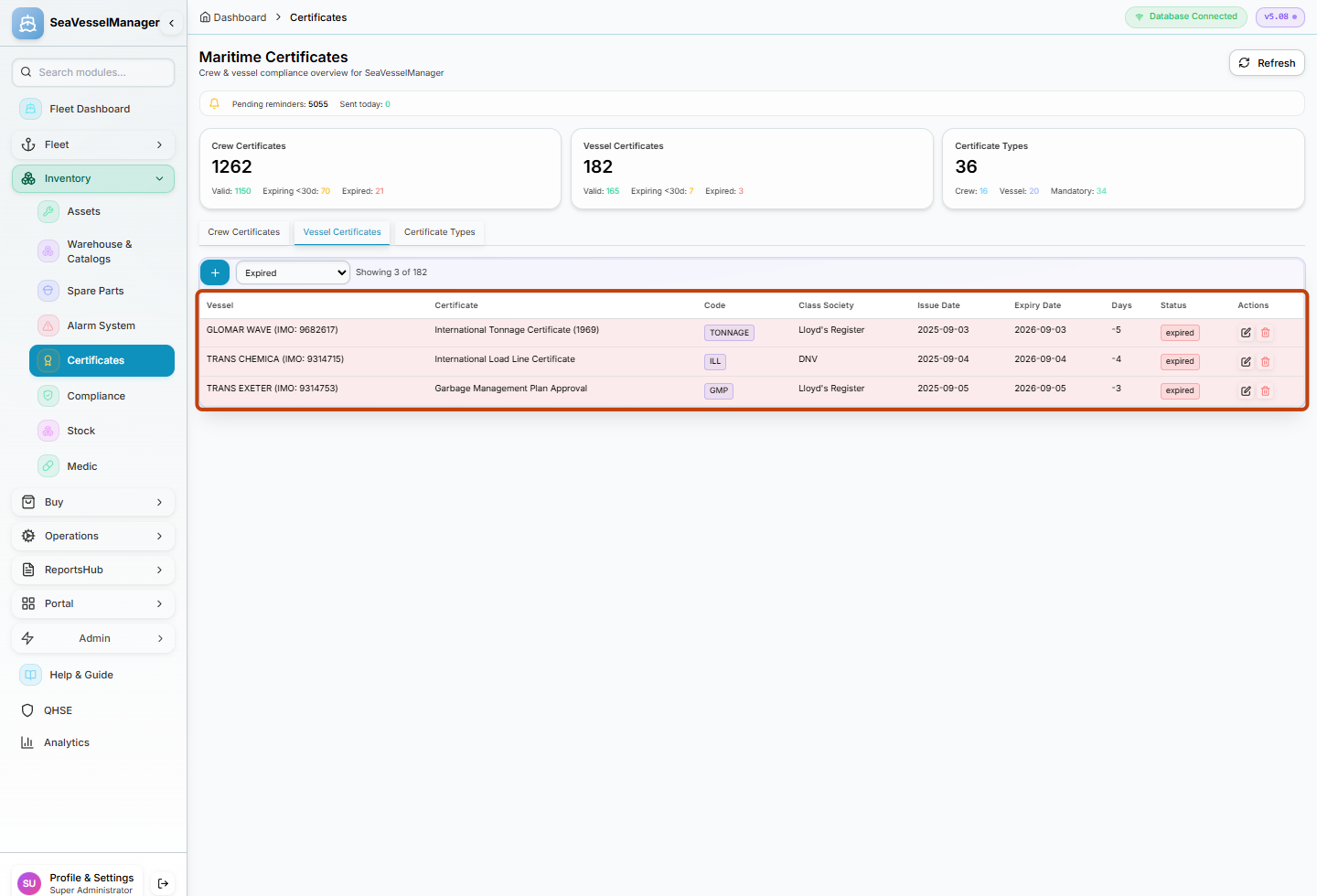Click Garbage Management Plan Approval text
The image size is (1317, 896).
click(x=511, y=389)
